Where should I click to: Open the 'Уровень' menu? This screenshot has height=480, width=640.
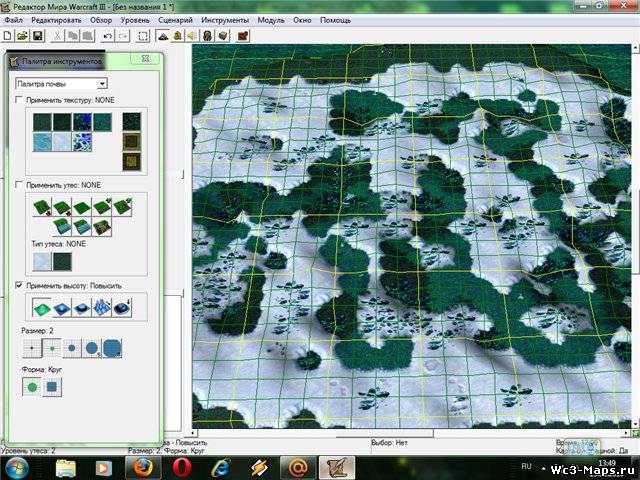(135, 20)
